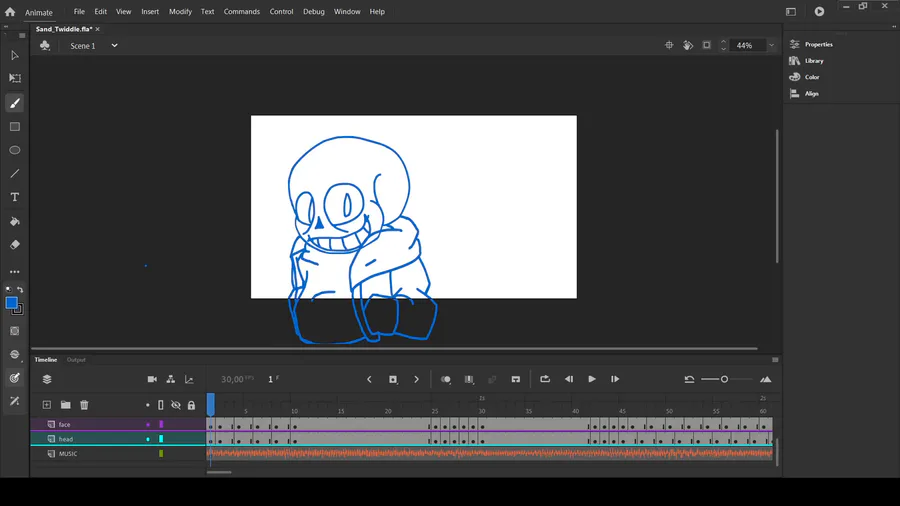Close the Sand_Twiddle.fla document tab
The image size is (900, 506).
coord(98,29)
